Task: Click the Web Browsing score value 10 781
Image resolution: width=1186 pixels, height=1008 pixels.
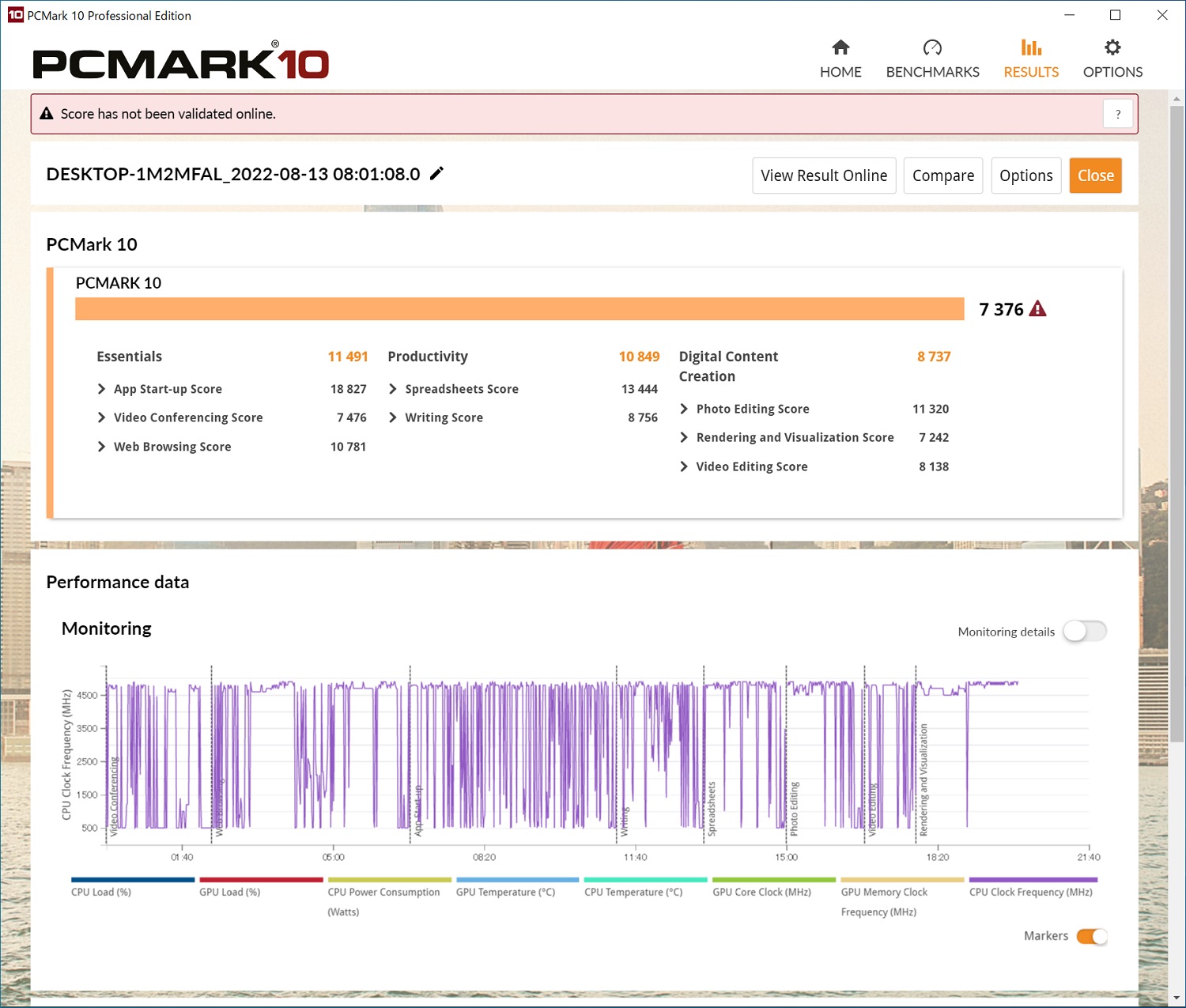Action: coord(349,447)
